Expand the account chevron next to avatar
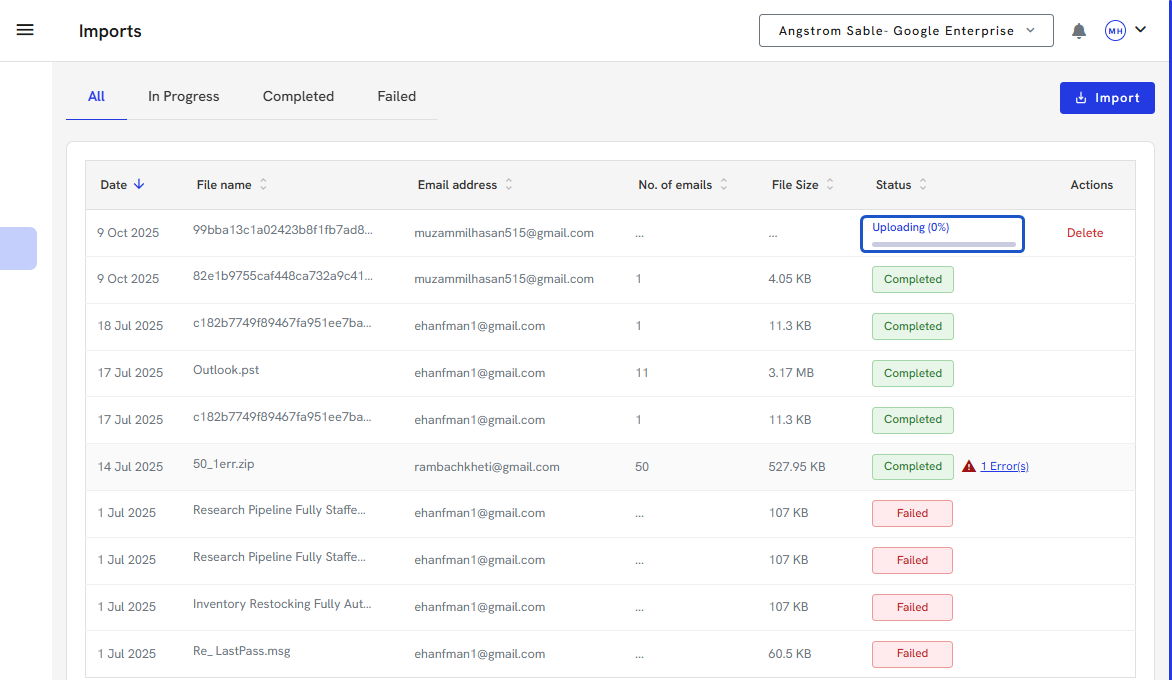The image size is (1172, 680). coord(1141,30)
